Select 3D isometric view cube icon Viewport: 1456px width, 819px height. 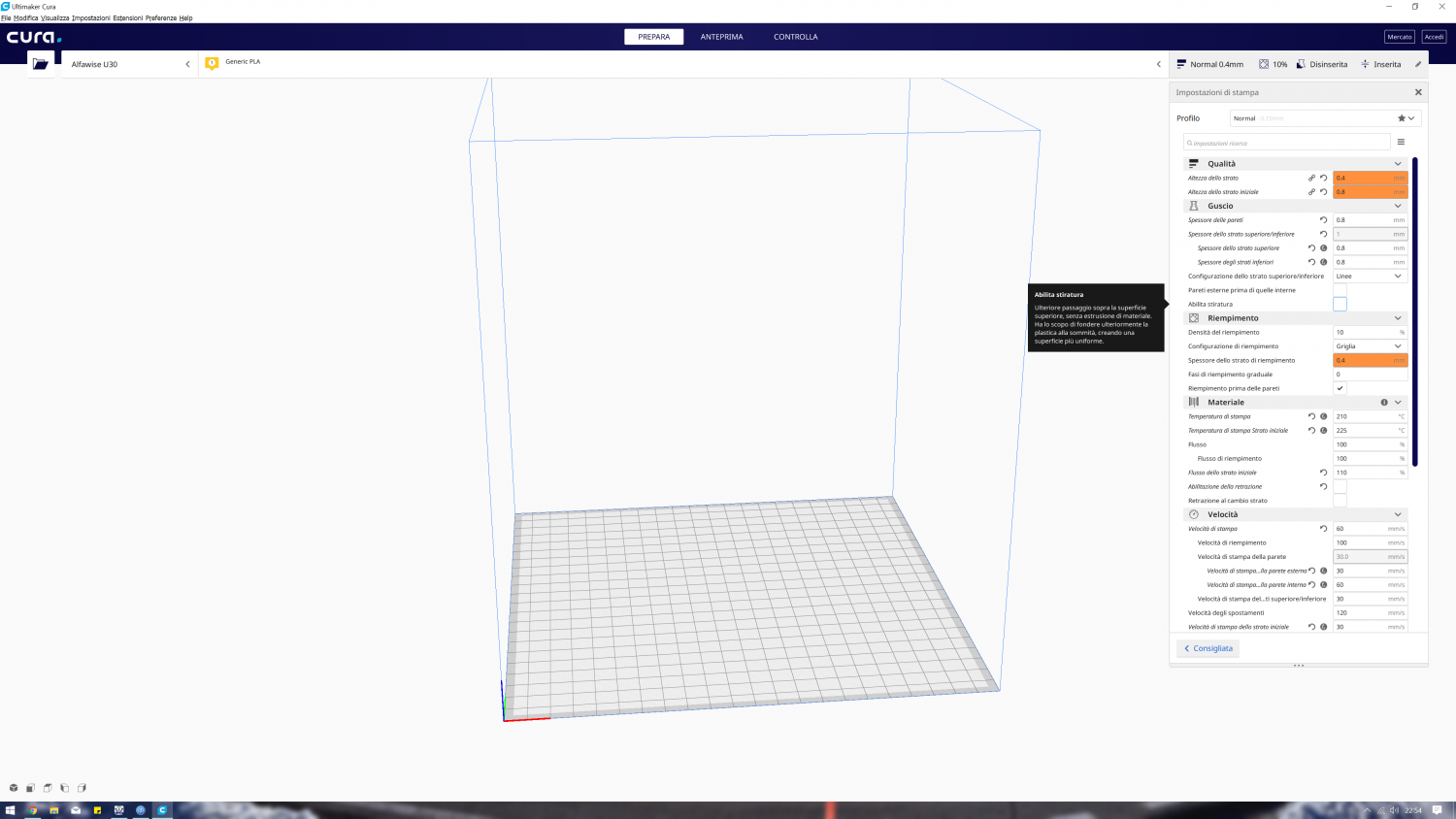tap(14, 788)
